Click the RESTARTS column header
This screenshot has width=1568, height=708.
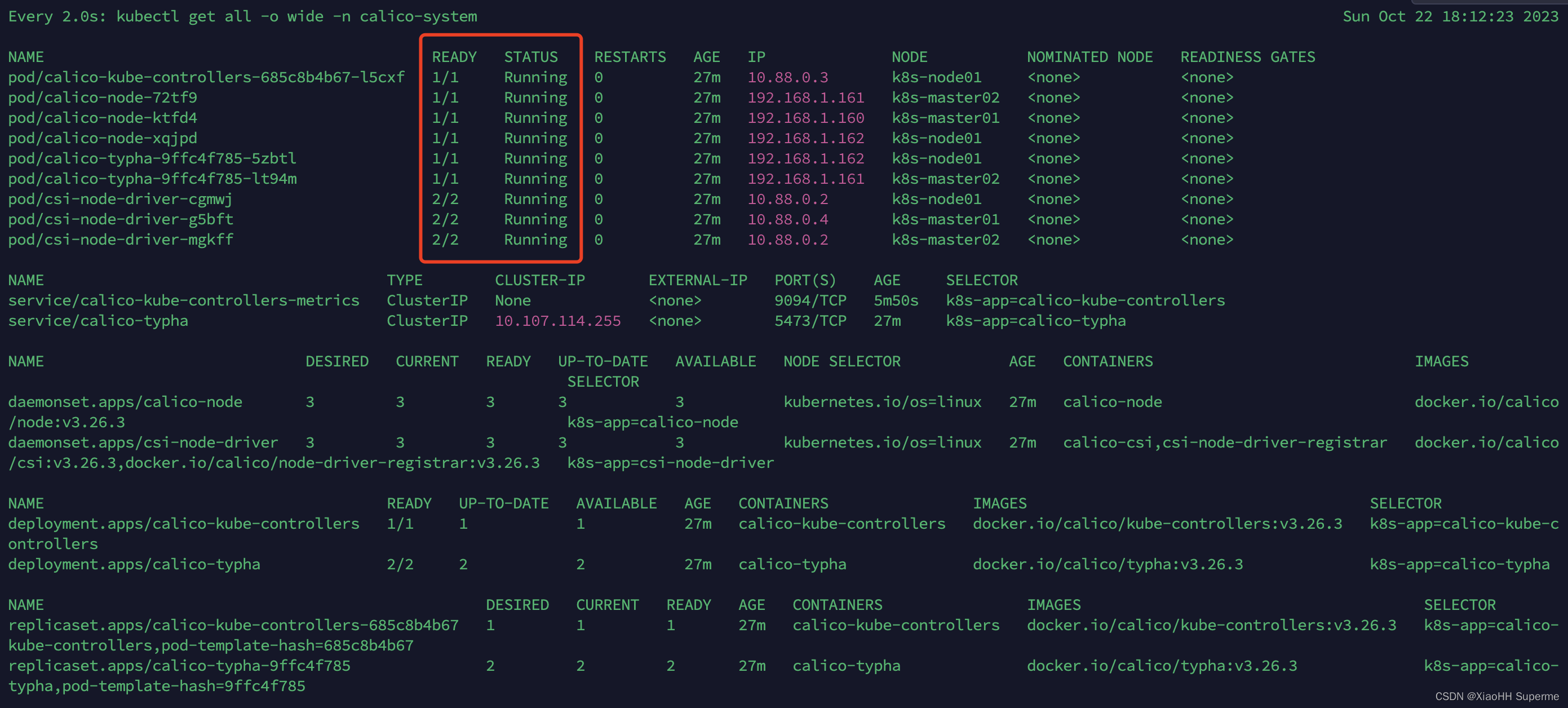pyautogui.click(x=630, y=56)
